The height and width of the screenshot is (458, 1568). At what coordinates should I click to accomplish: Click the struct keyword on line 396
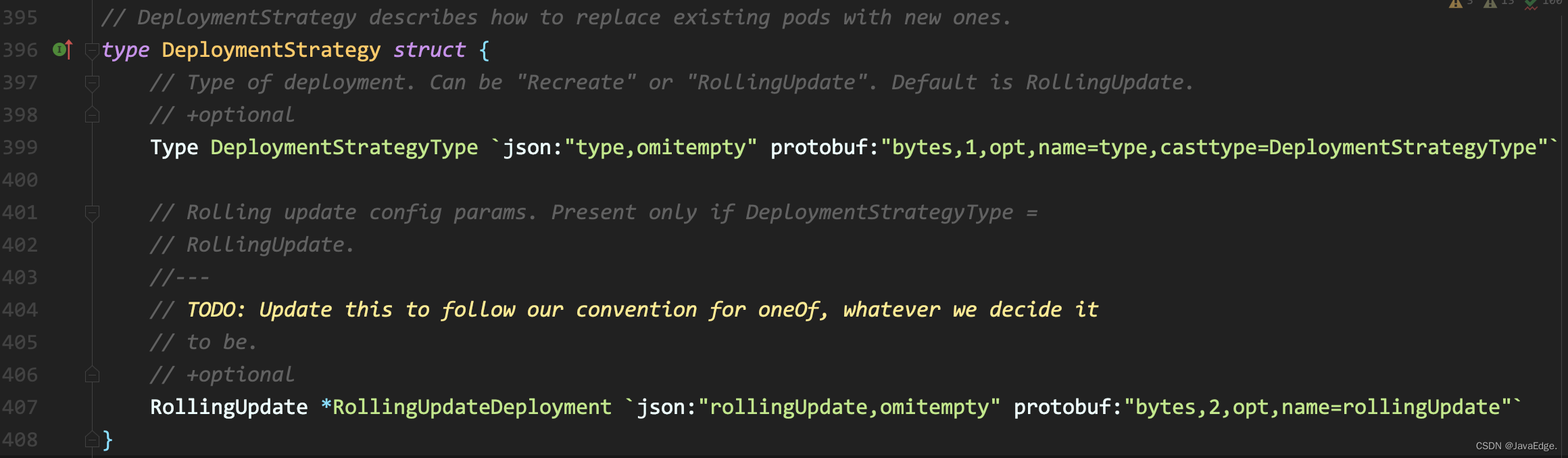pyautogui.click(x=429, y=50)
